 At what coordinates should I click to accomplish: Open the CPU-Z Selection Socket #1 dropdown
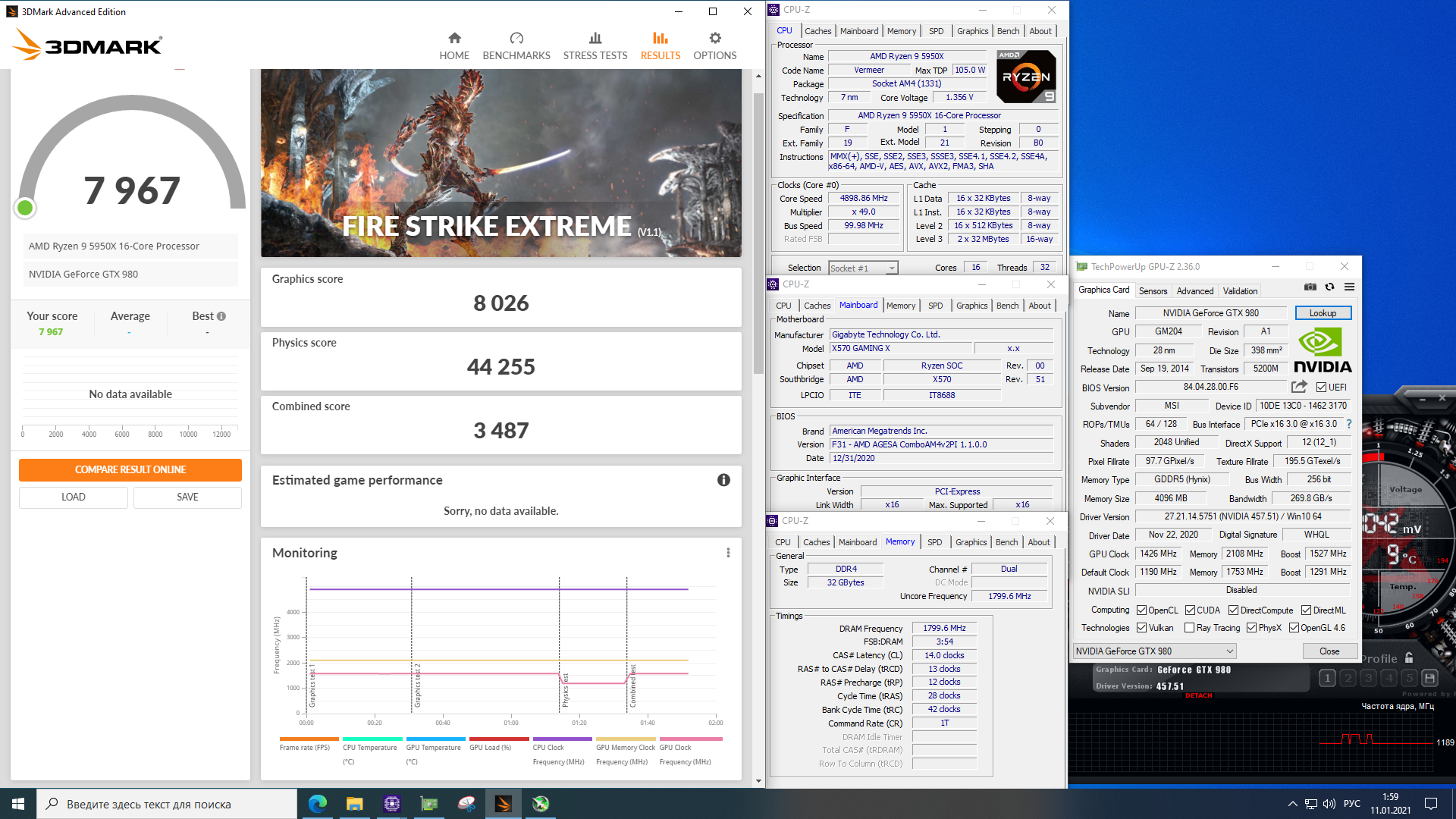point(863,268)
